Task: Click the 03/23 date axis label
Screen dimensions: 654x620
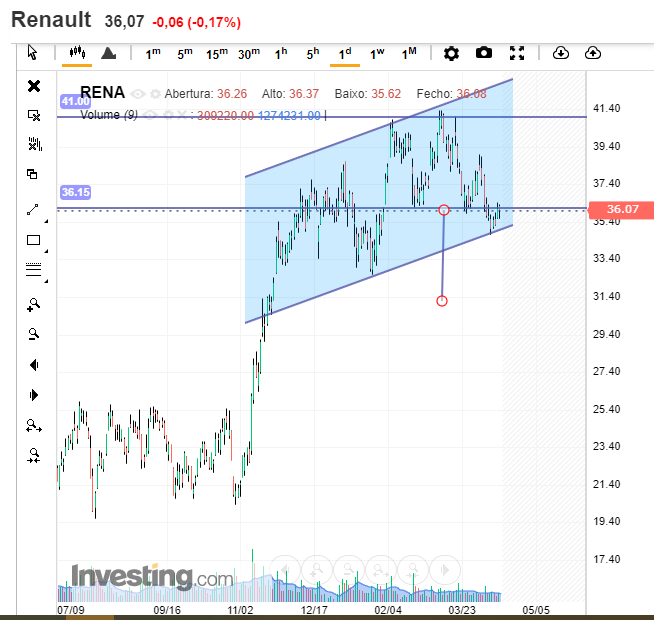Action: click(x=462, y=610)
